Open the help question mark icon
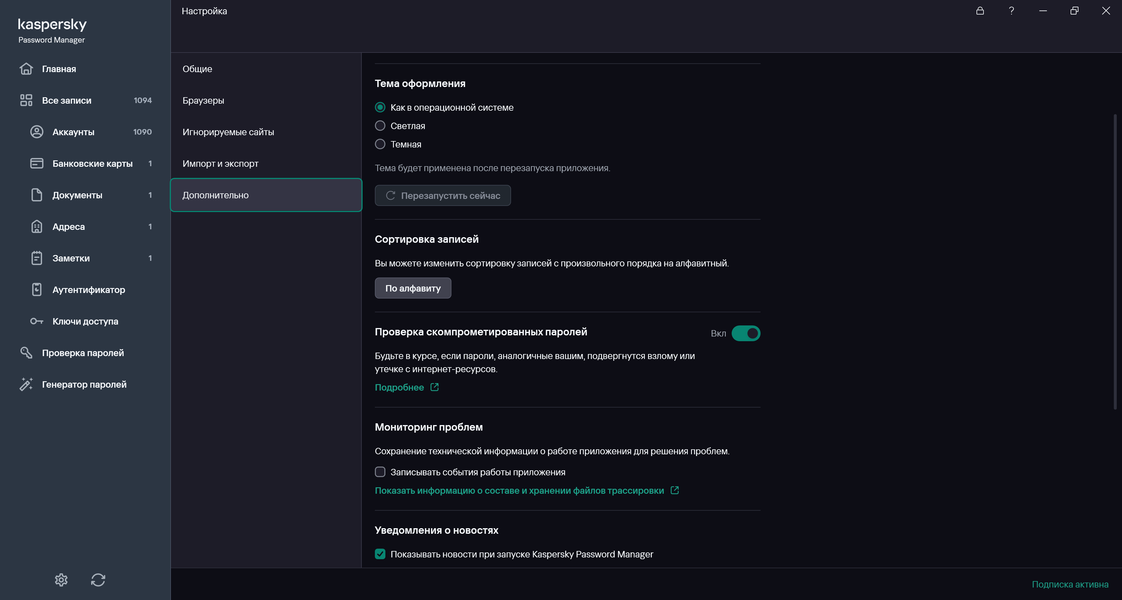Viewport: 1122px width, 600px height. (1012, 11)
